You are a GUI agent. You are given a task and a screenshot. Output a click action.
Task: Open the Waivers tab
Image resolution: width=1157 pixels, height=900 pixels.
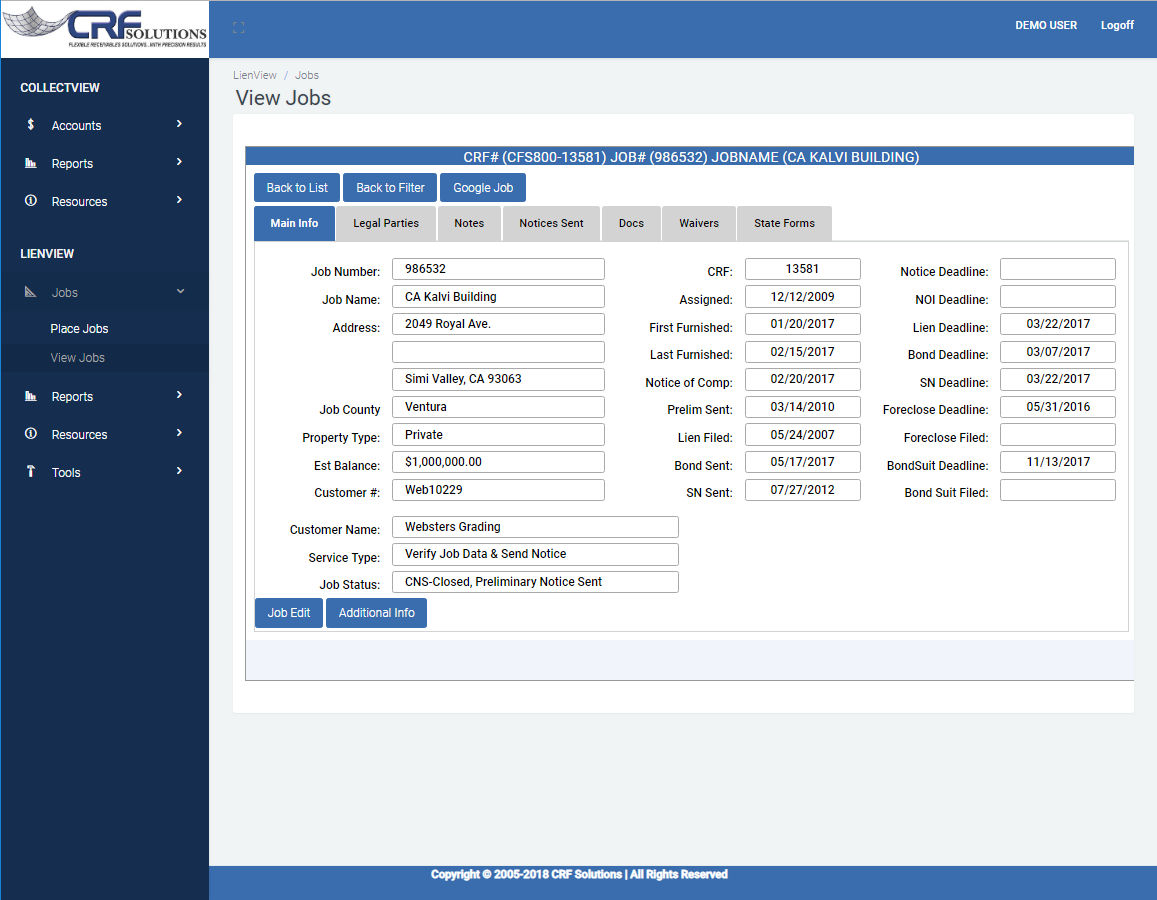point(699,224)
